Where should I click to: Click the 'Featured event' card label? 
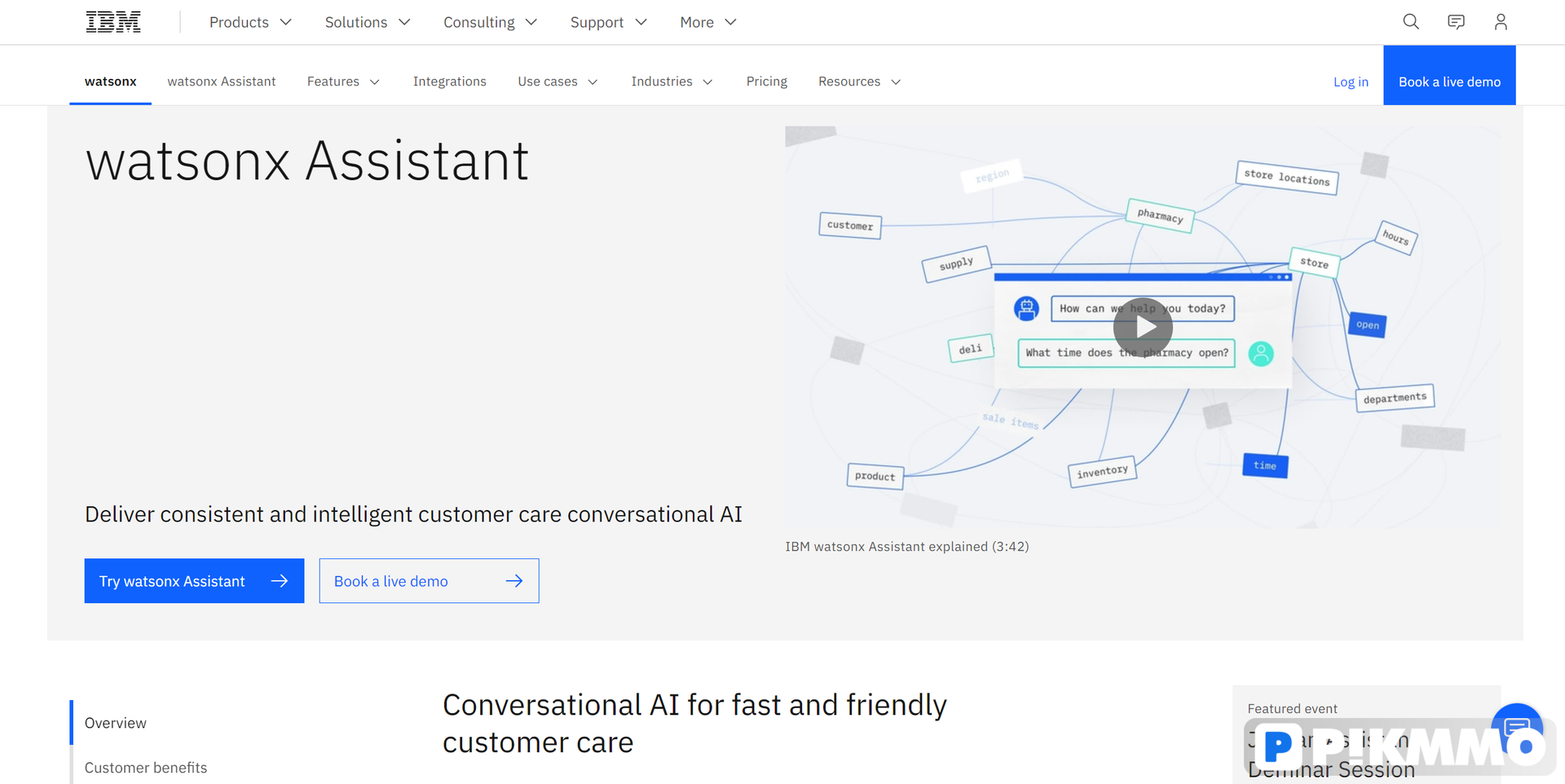pos(1292,709)
